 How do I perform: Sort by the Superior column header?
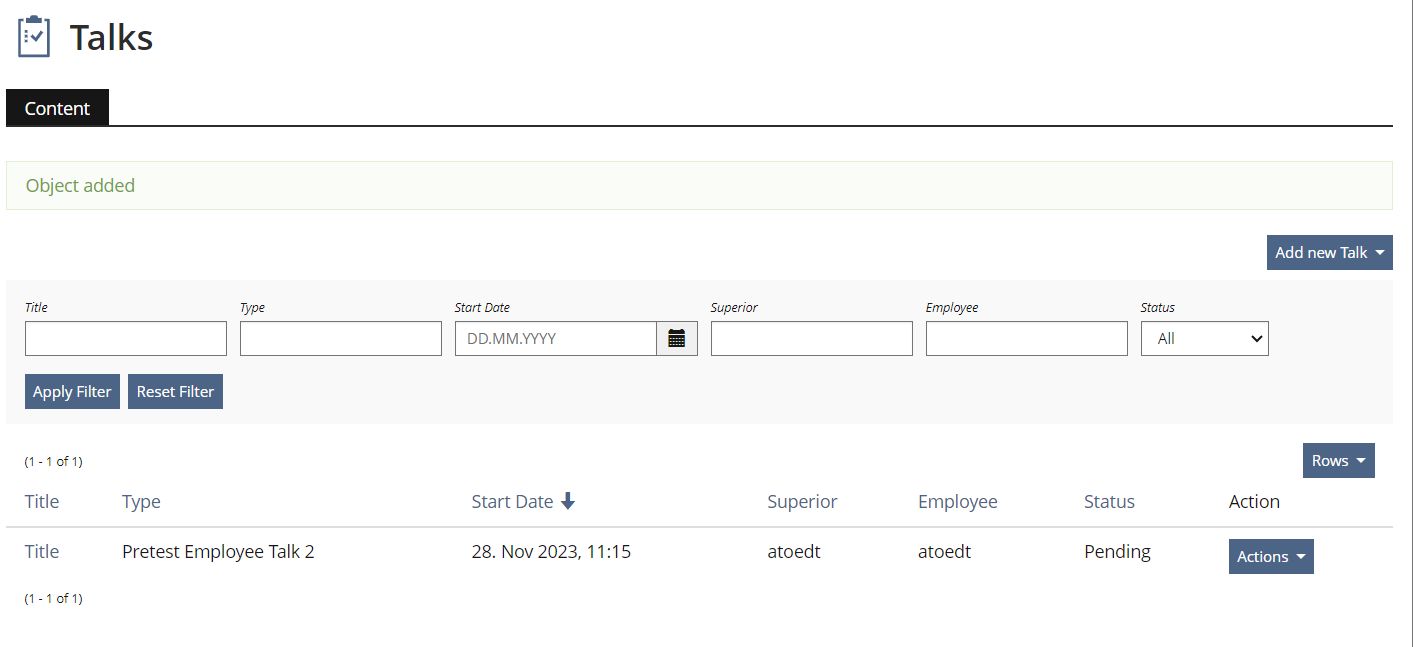tap(802, 502)
